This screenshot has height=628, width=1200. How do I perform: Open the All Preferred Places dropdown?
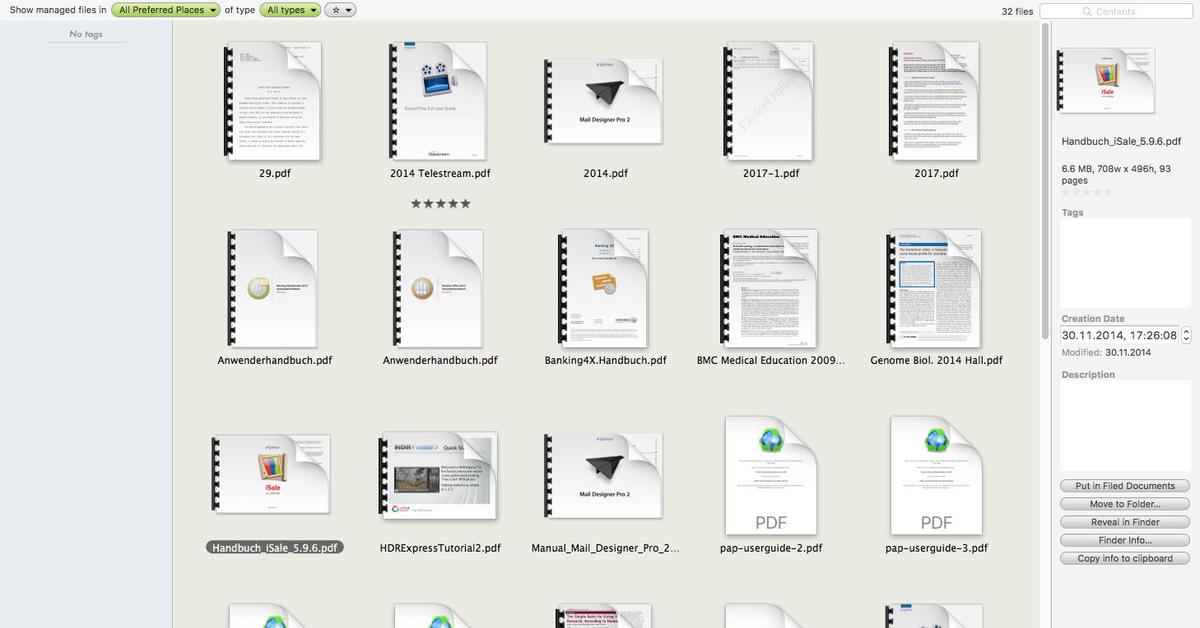pos(166,10)
